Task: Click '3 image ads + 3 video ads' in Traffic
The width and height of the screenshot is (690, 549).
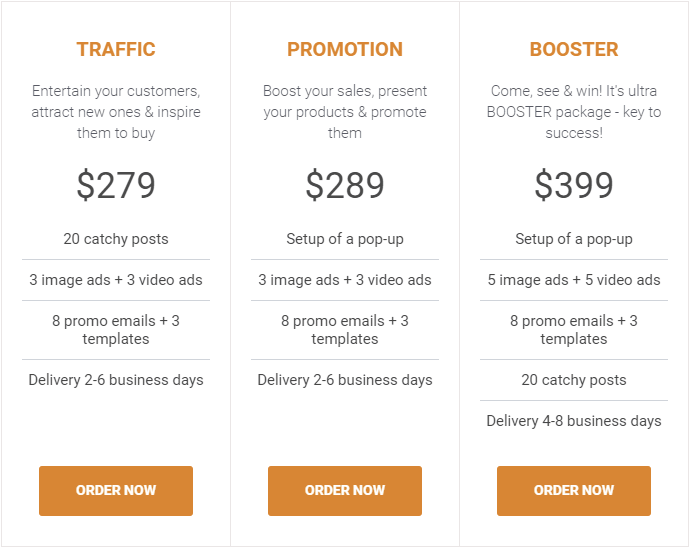Action: pos(116,280)
